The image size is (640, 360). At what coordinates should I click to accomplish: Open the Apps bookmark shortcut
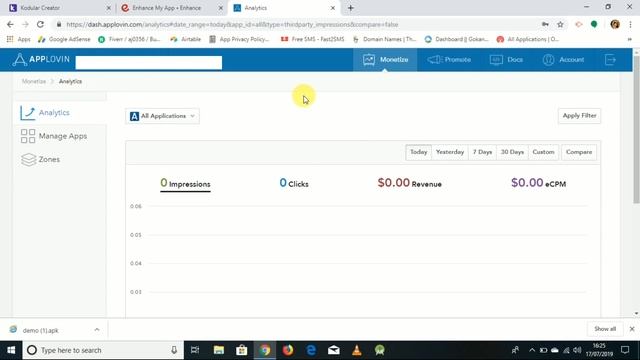(18, 39)
